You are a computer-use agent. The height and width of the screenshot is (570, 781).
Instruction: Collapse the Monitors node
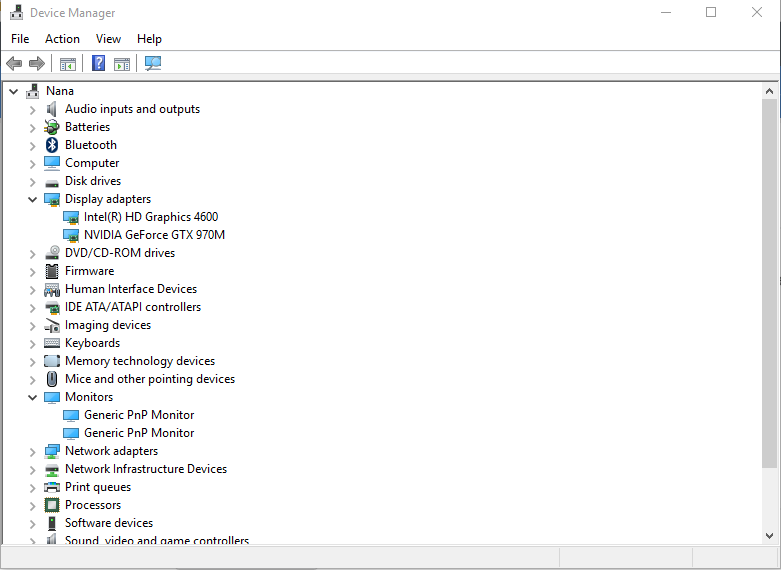pos(32,397)
